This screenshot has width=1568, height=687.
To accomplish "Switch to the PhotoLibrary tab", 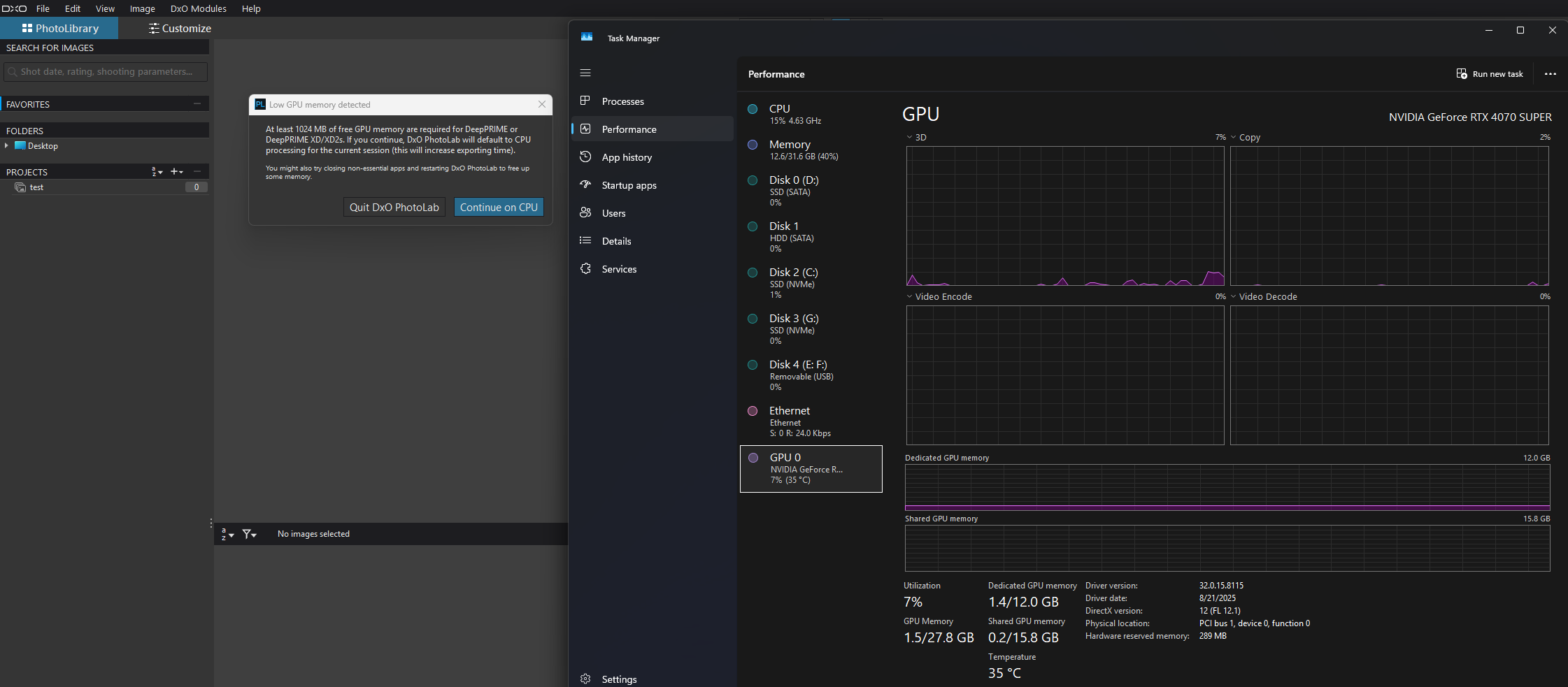I will tap(59, 28).
